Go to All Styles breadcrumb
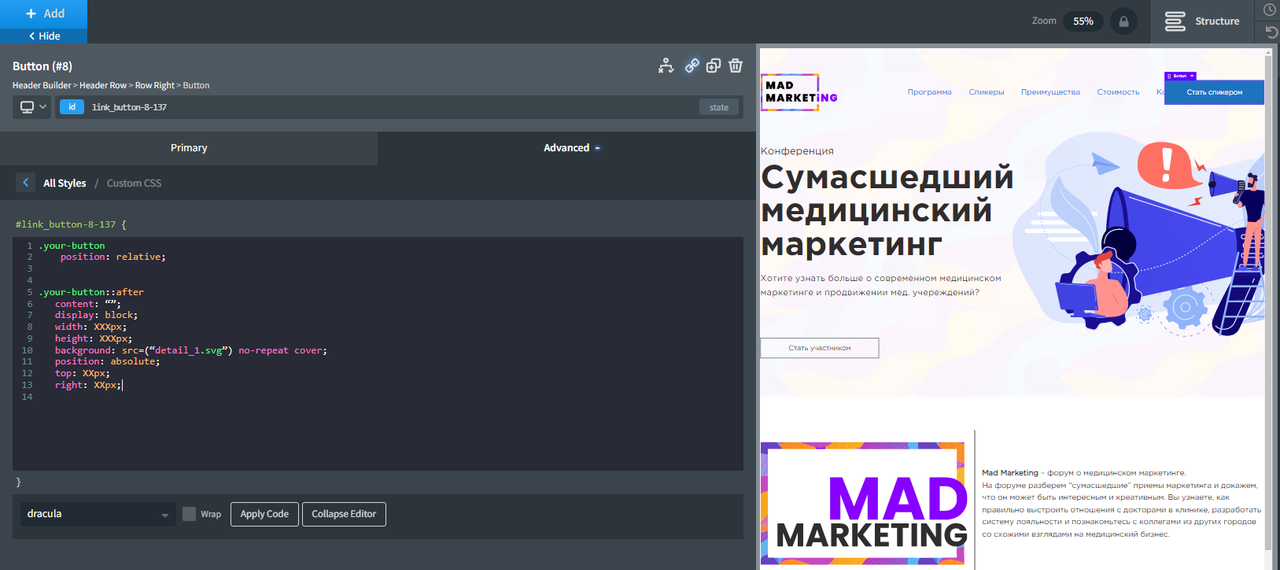The width and height of the screenshot is (1280, 570). (65, 183)
